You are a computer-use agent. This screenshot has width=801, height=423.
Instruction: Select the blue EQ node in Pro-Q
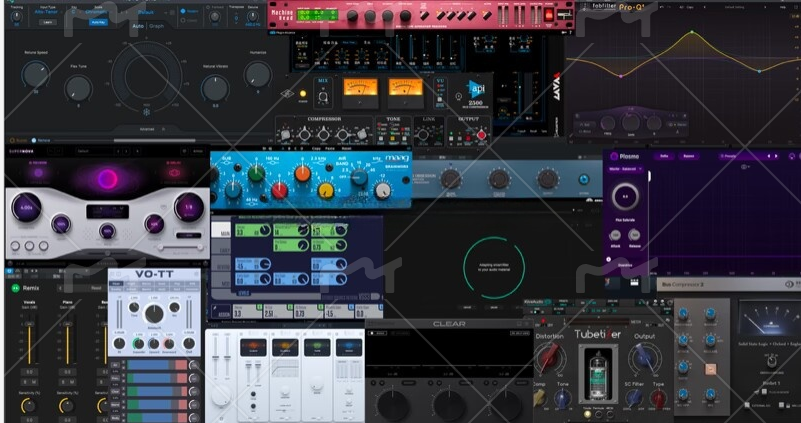click(759, 71)
